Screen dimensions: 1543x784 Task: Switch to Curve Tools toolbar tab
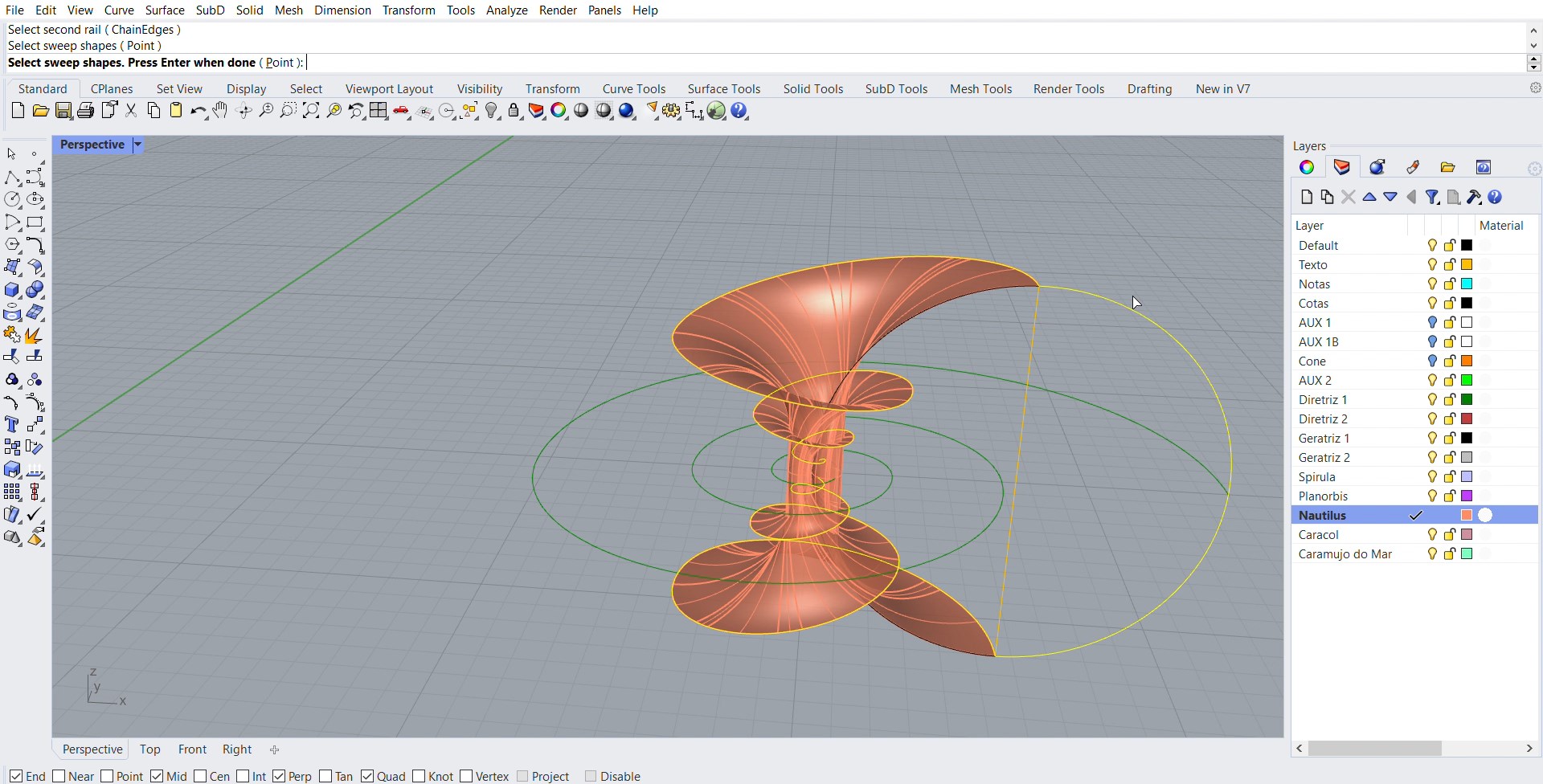634,88
